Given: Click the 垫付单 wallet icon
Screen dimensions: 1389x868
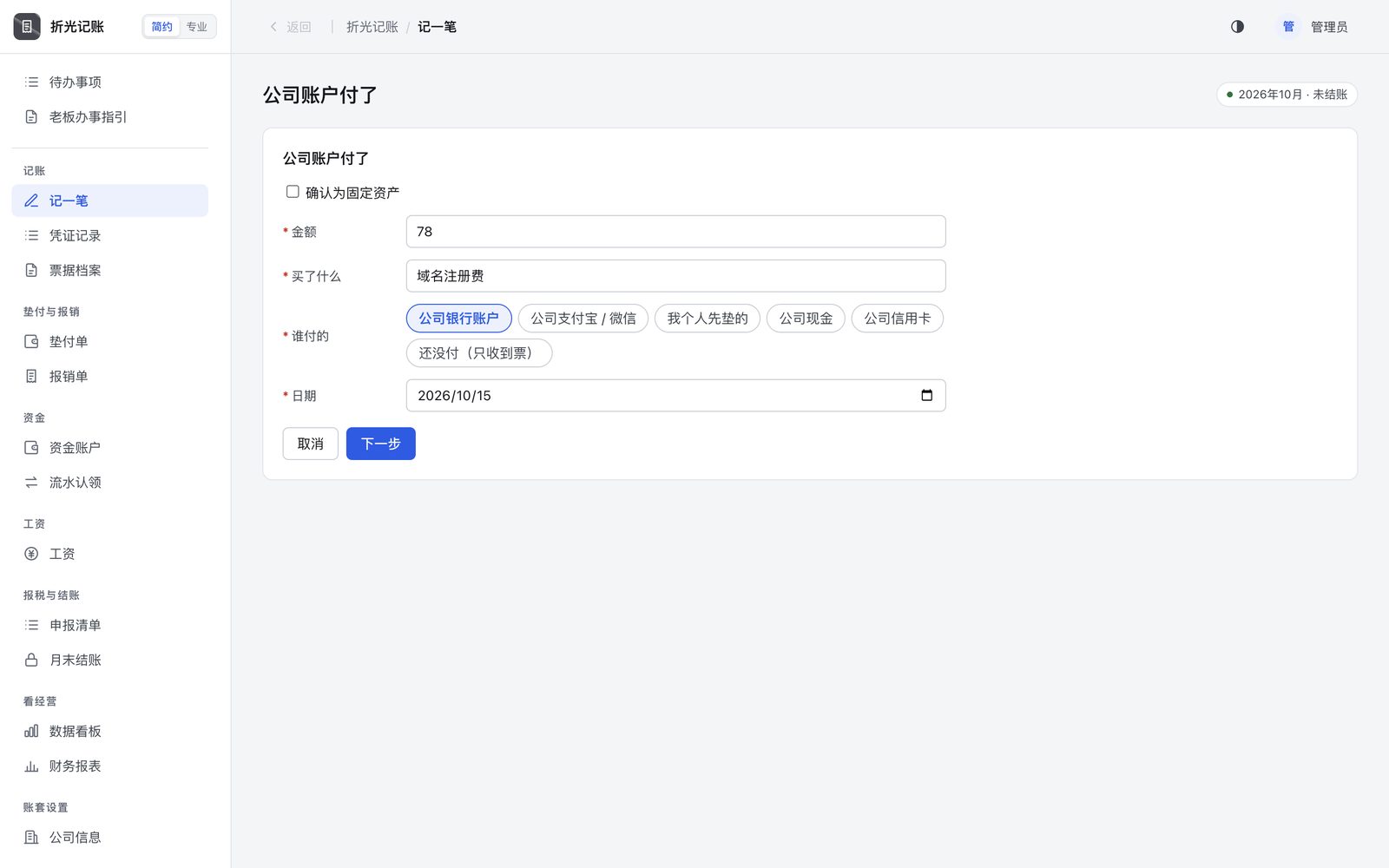Looking at the screenshot, I should pos(31,342).
